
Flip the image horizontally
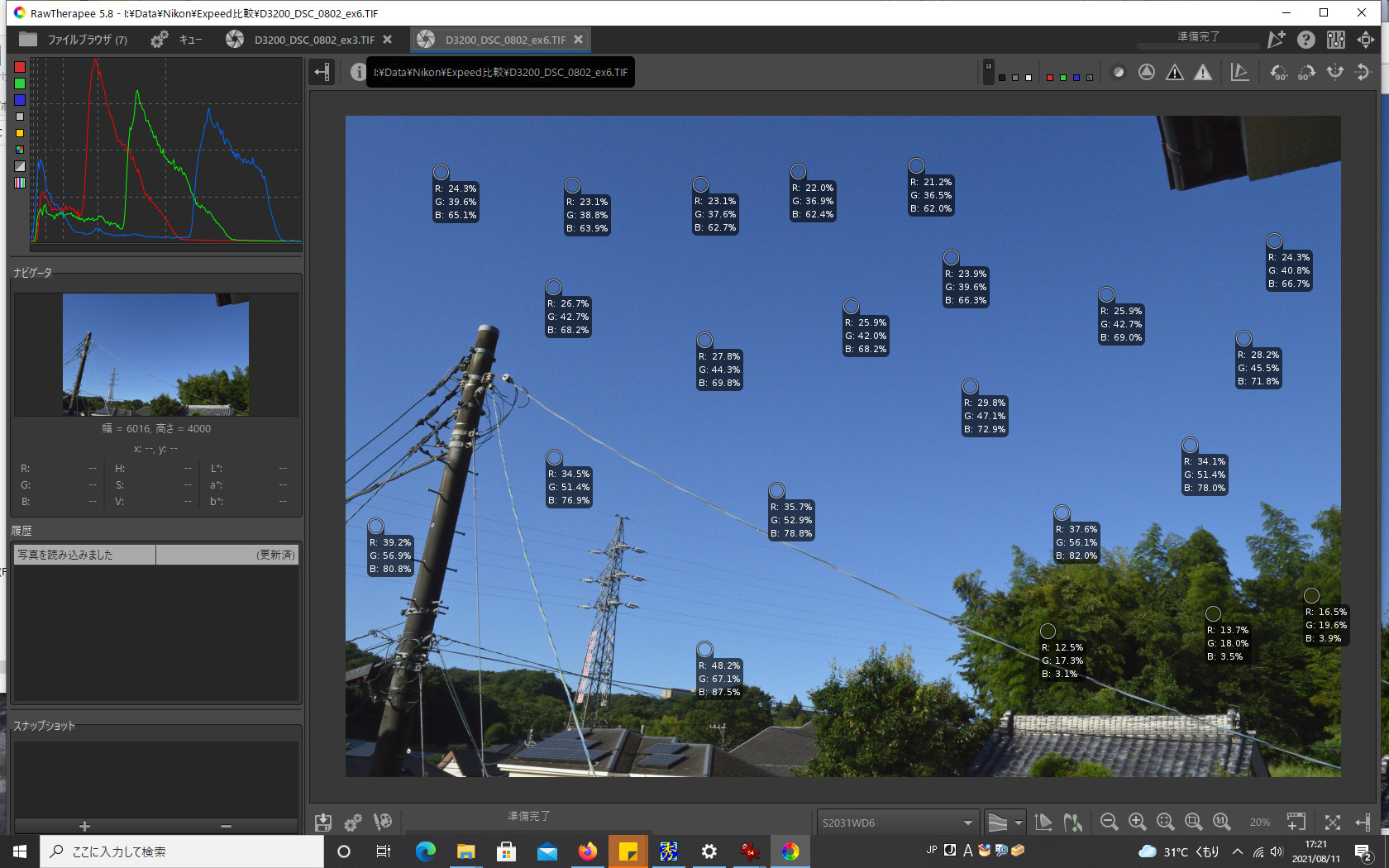(1335, 72)
